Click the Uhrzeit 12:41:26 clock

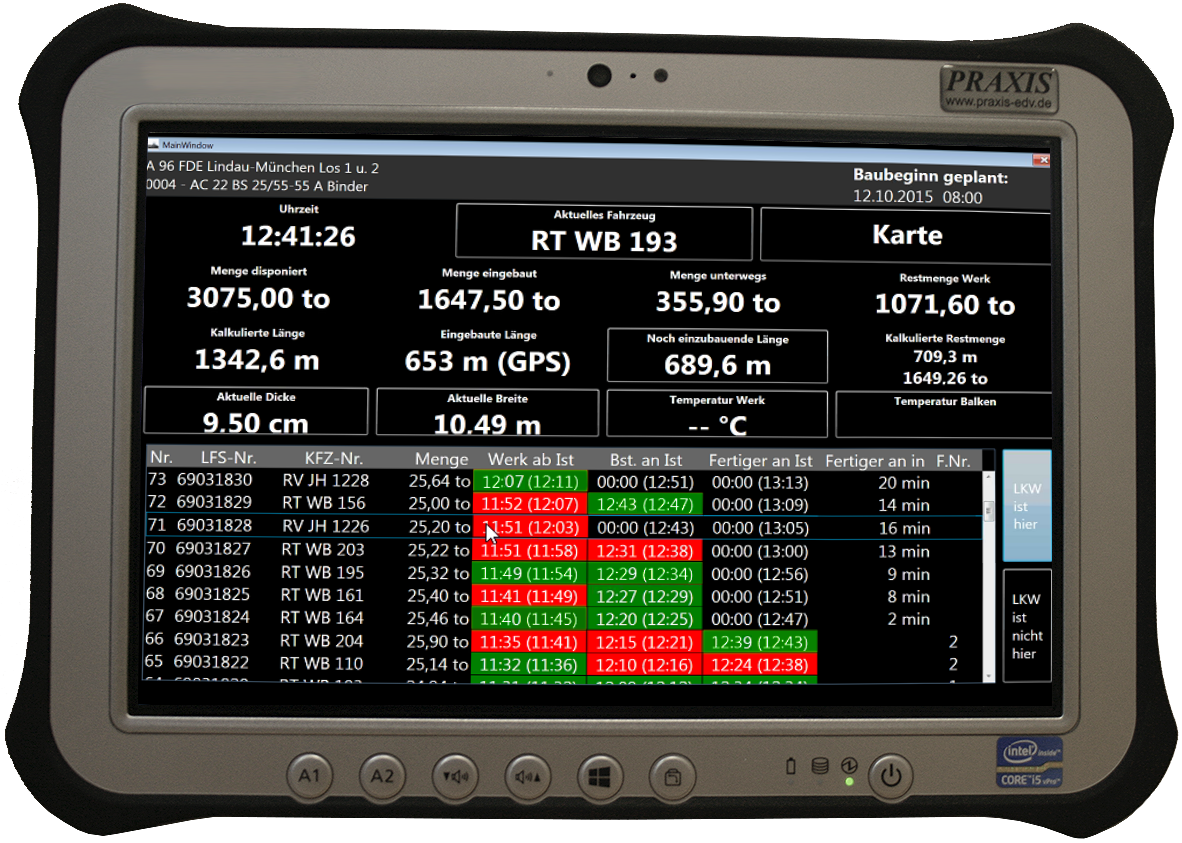pyautogui.click(x=298, y=237)
